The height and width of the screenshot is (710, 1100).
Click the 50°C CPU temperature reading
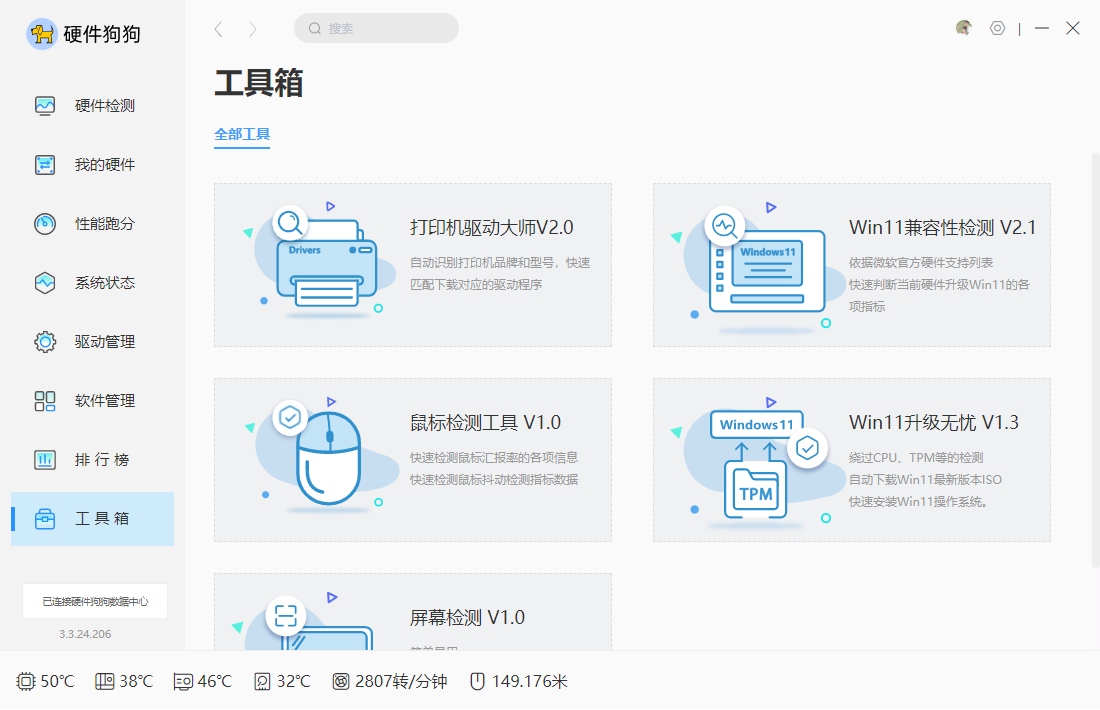[58, 681]
